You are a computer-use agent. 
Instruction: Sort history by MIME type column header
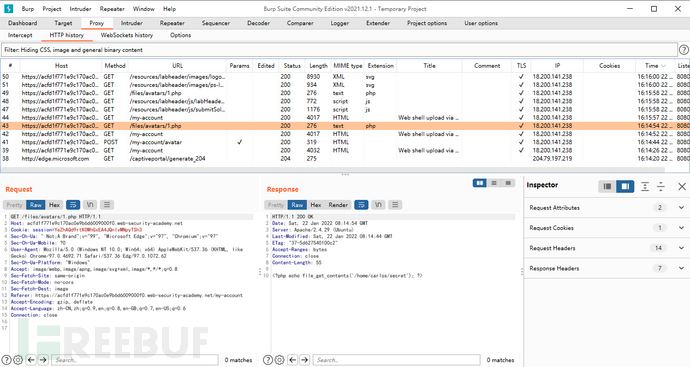[347, 66]
